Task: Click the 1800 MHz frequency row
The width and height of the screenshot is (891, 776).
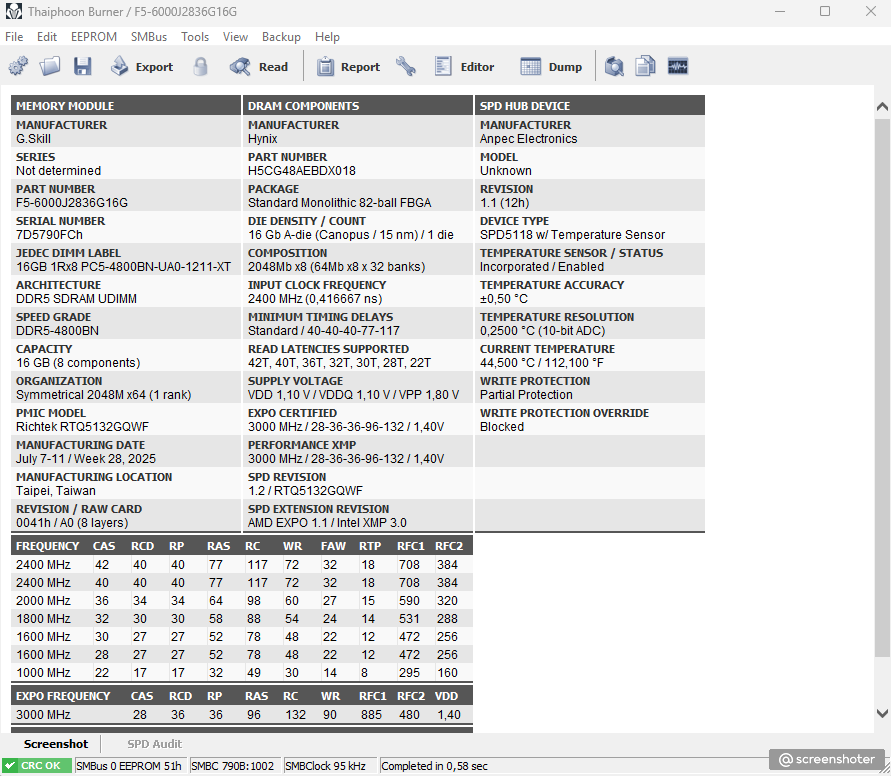Action: point(242,619)
